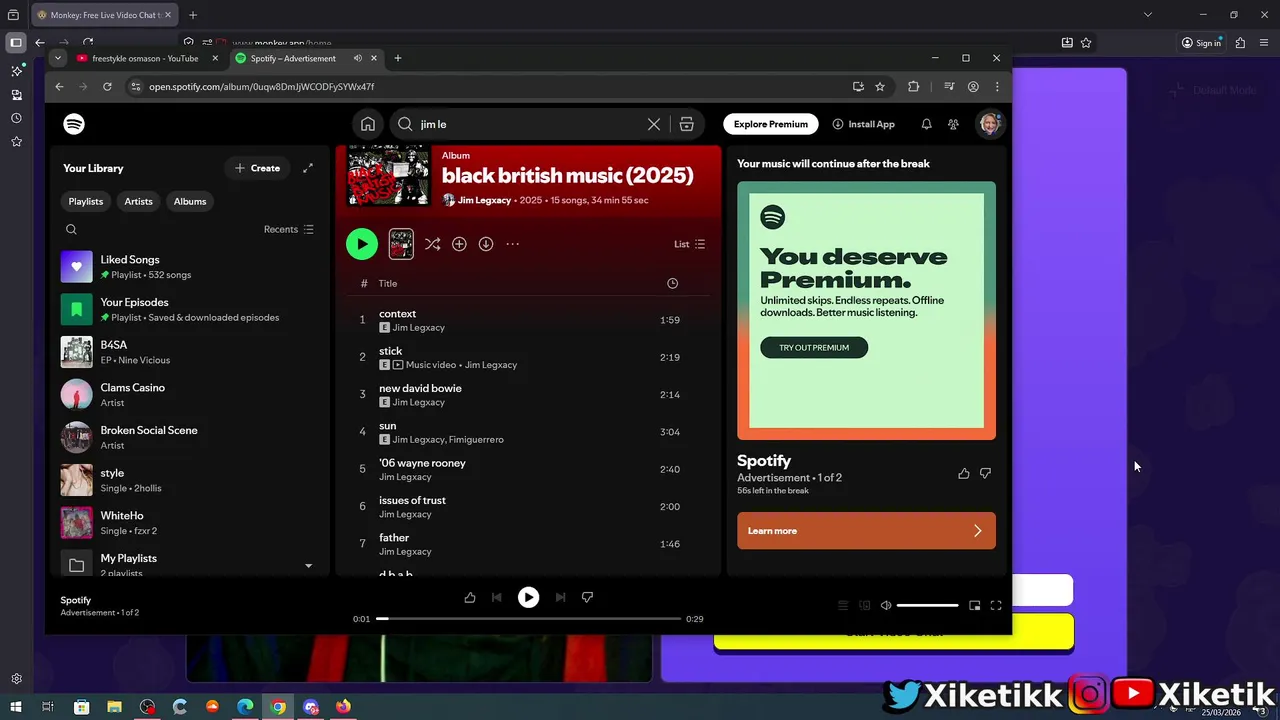The height and width of the screenshot is (720, 1280).
Task: Add album to Your Library plus icon
Action: 459,244
